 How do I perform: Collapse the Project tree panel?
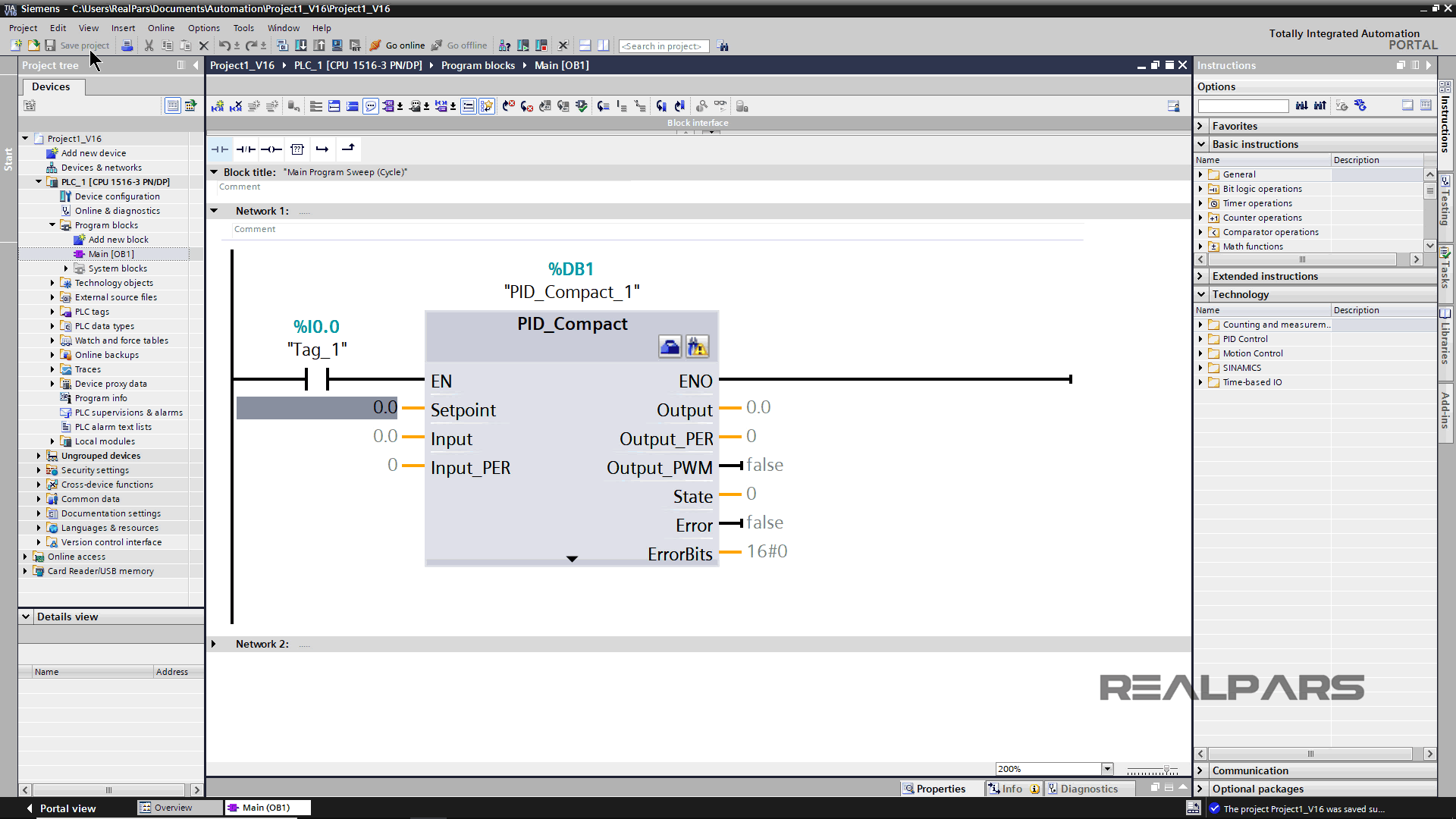pos(196,65)
